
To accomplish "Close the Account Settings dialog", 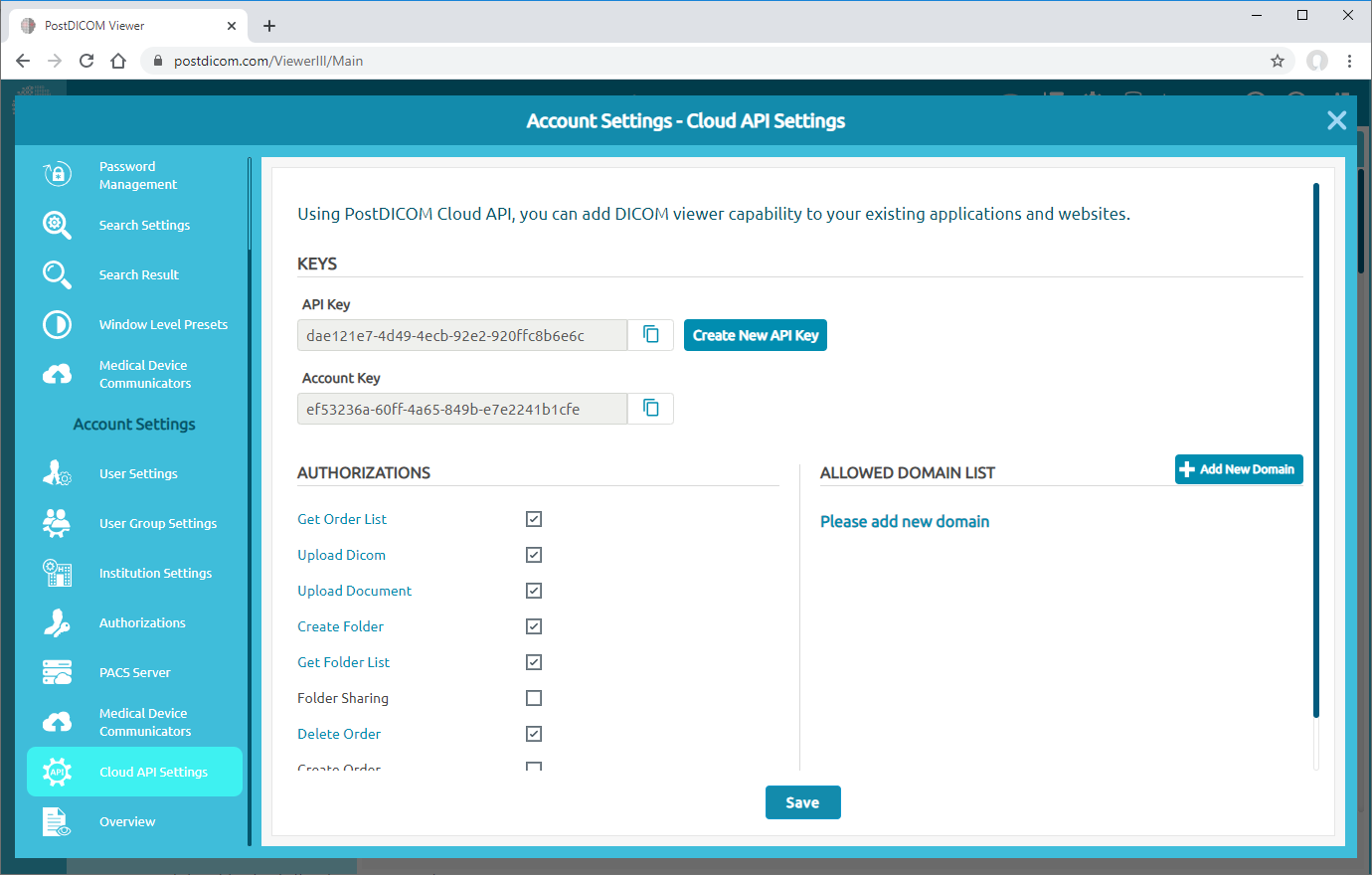I will [x=1336, y=120].
